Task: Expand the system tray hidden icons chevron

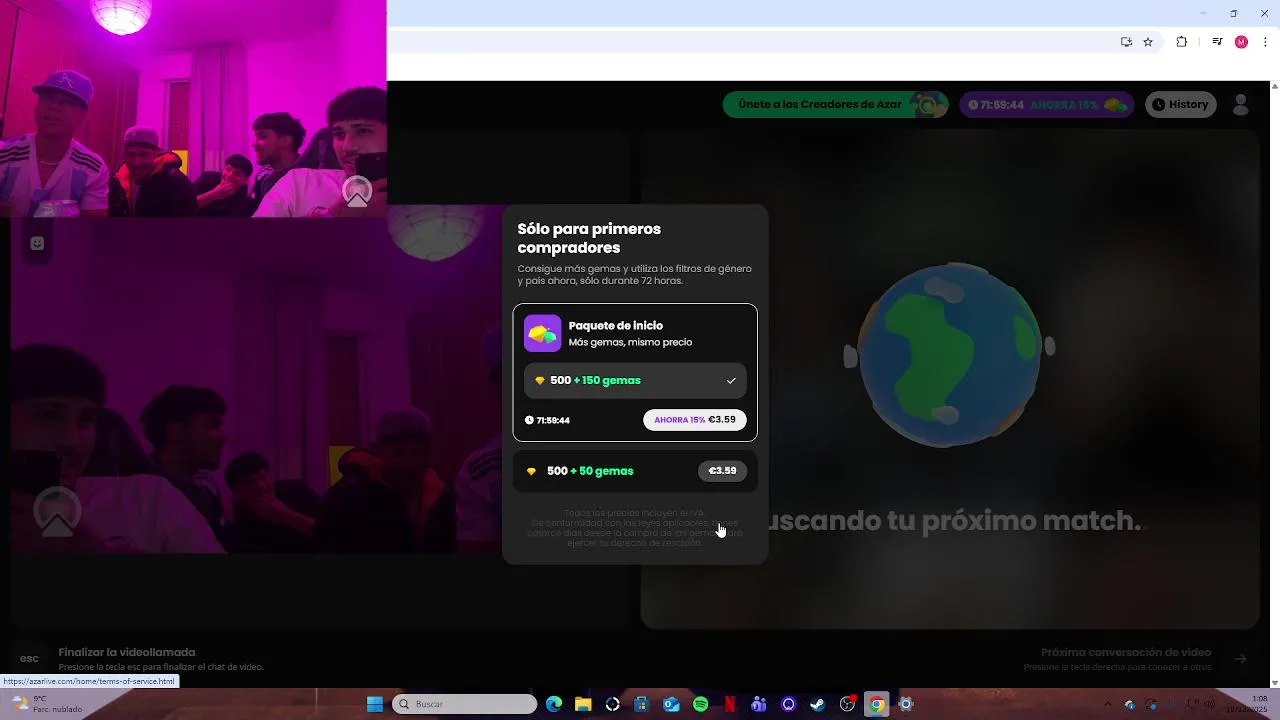Action: pyautogui.click(x=1107, y=704)
